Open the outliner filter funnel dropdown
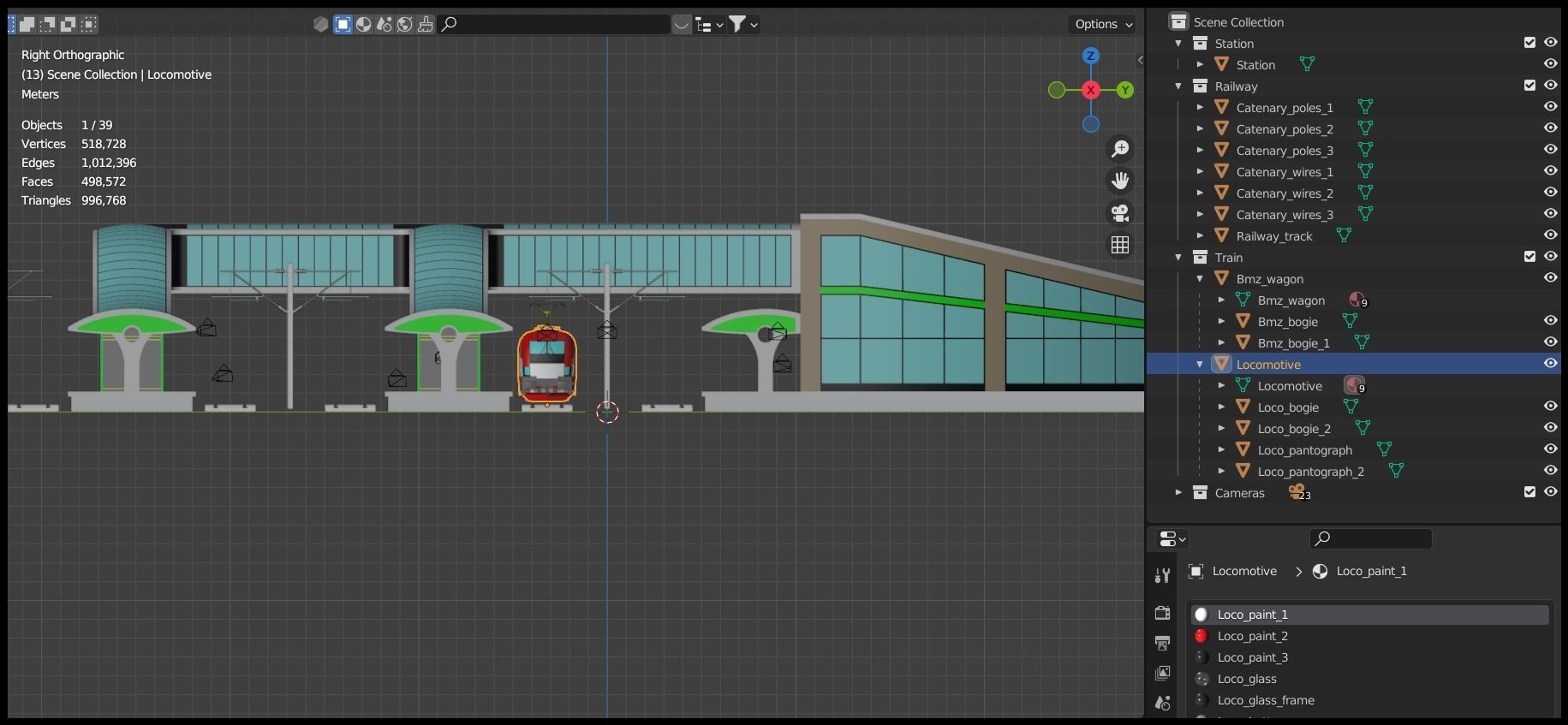1568x725 pixels. (742, 25)
